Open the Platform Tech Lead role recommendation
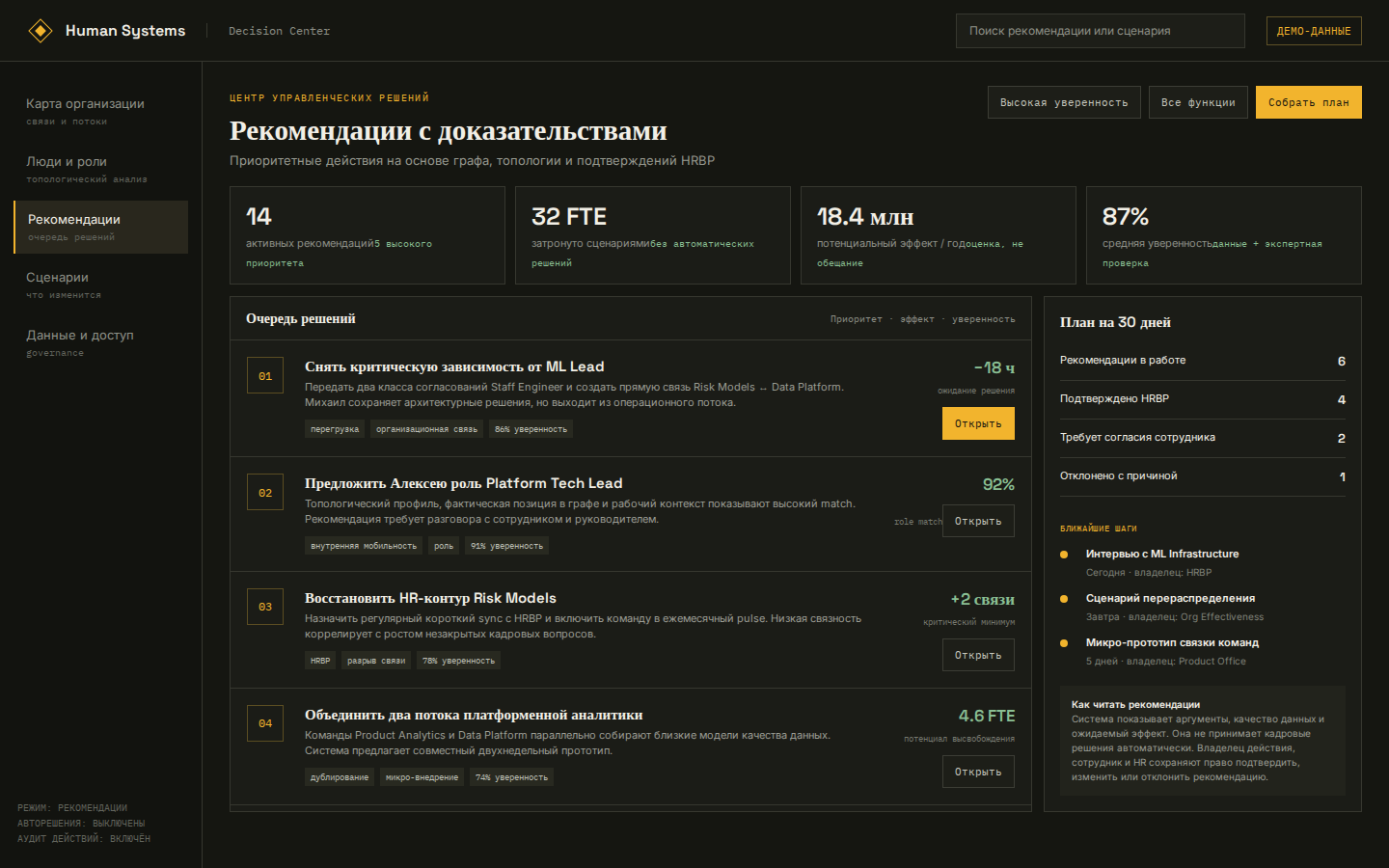 click(978, 521)
